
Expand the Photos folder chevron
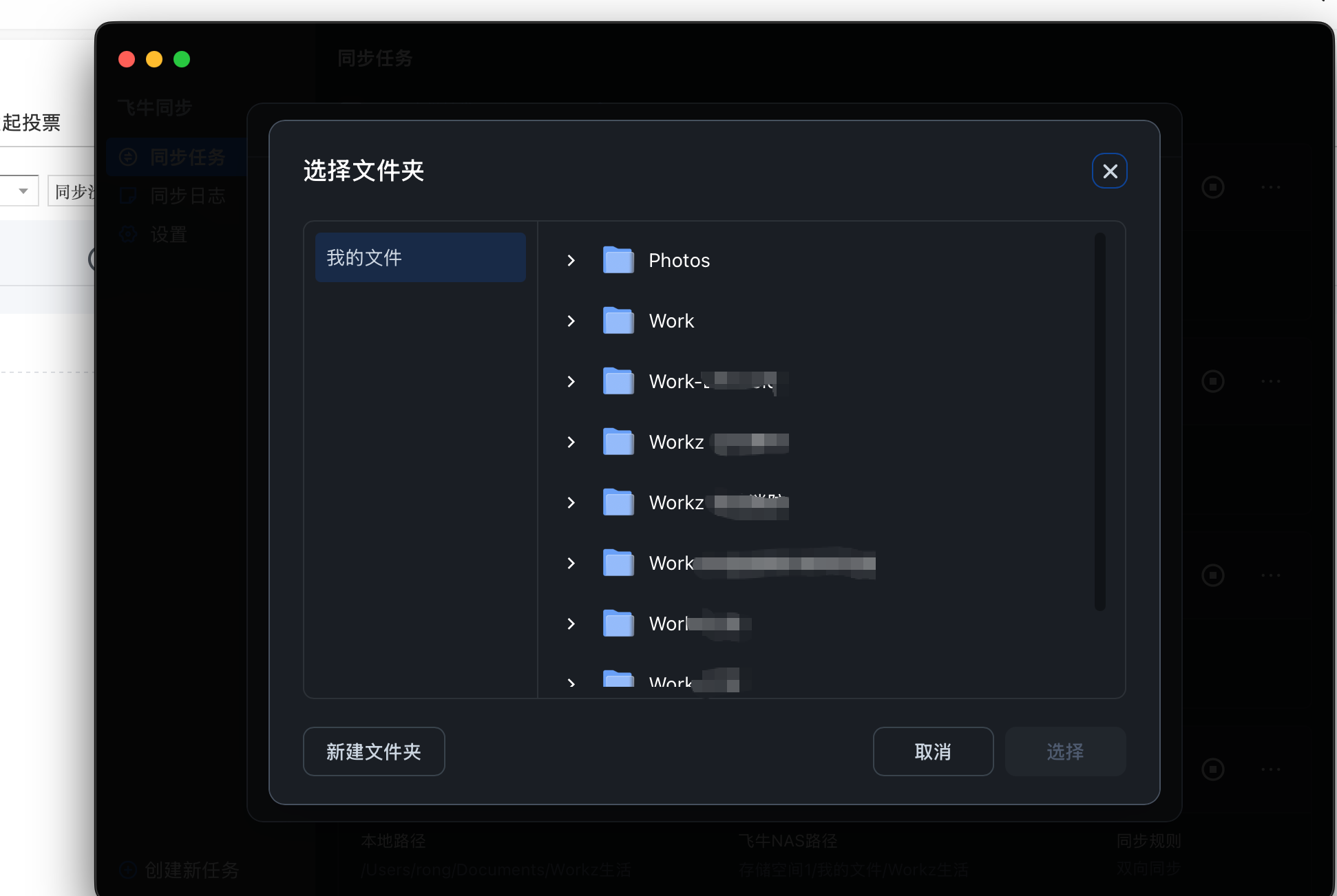click(571, 260)
